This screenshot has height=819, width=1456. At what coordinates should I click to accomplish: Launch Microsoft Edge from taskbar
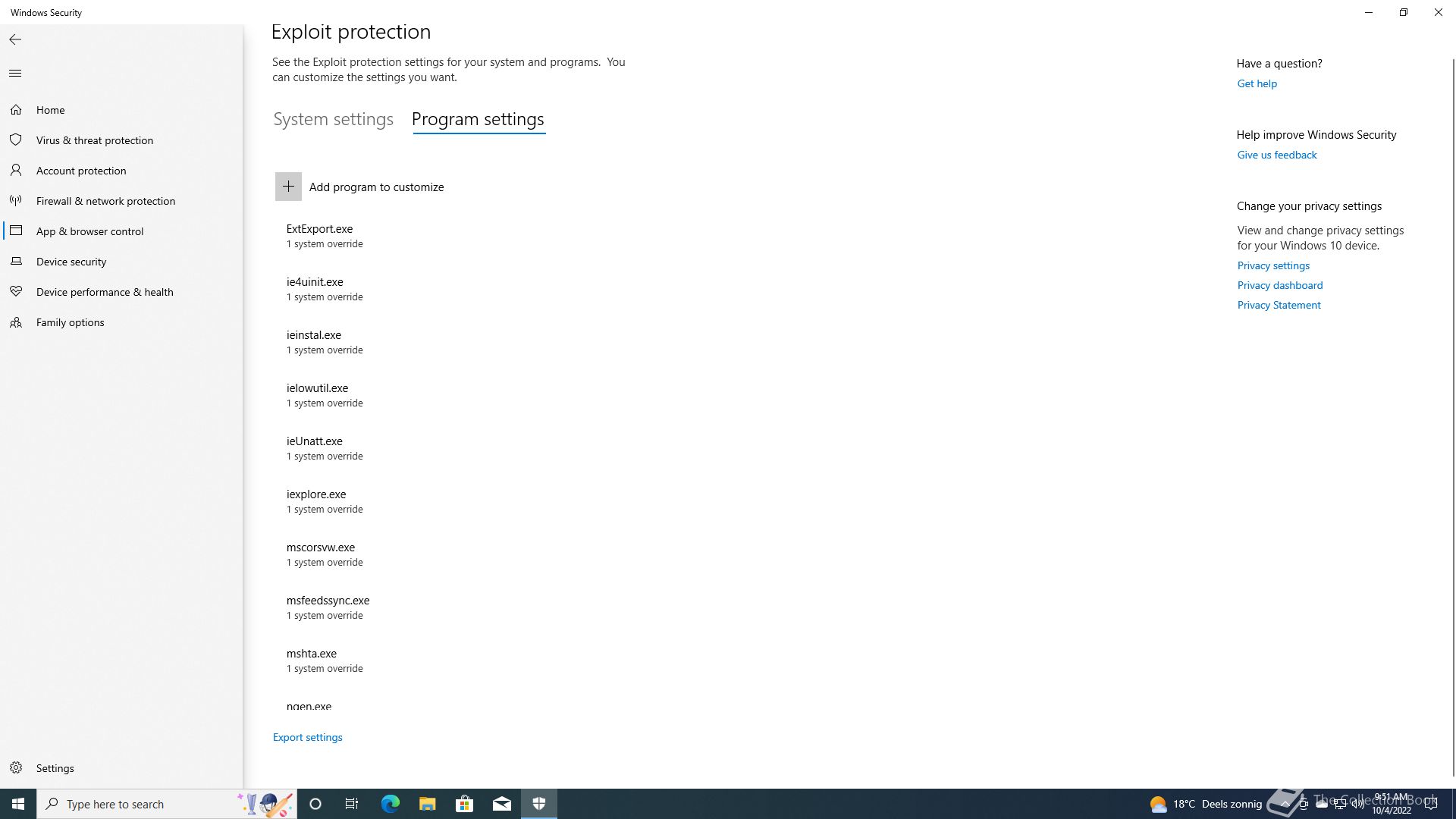[x=390, y=804]
